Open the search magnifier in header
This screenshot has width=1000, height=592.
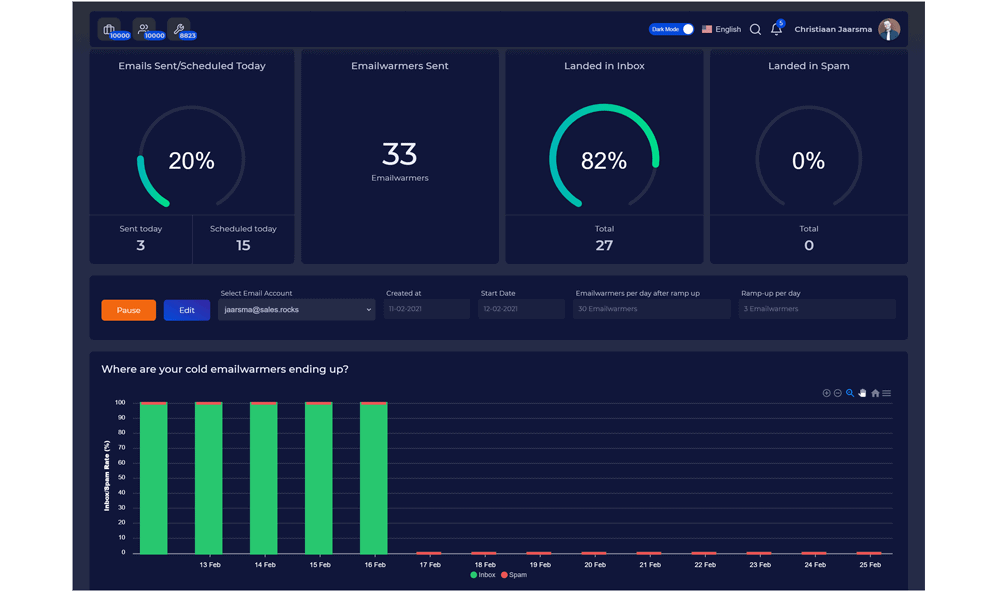click(x=755, y=30)
